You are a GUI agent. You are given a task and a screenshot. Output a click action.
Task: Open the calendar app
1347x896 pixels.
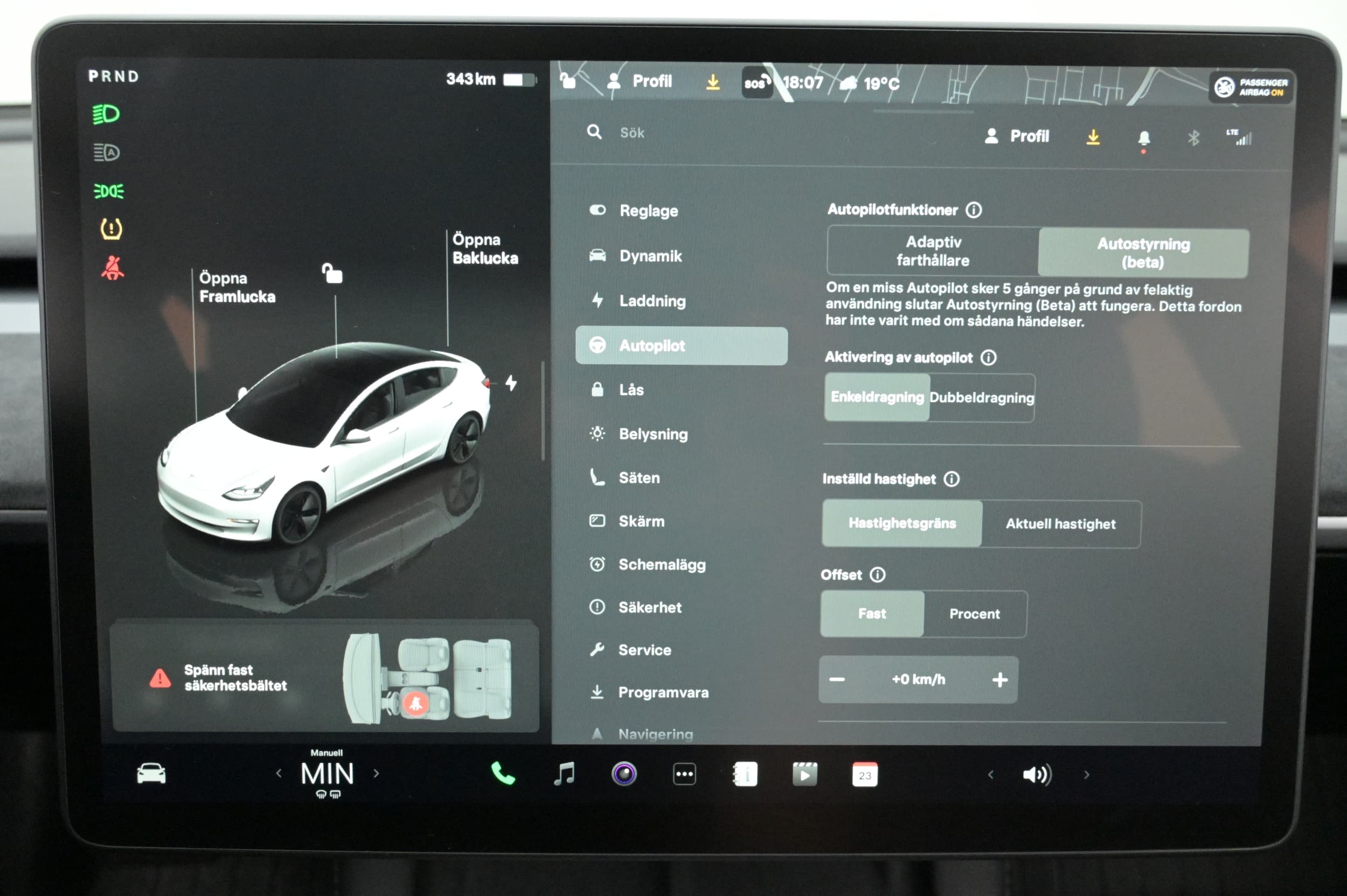(865, 775)
